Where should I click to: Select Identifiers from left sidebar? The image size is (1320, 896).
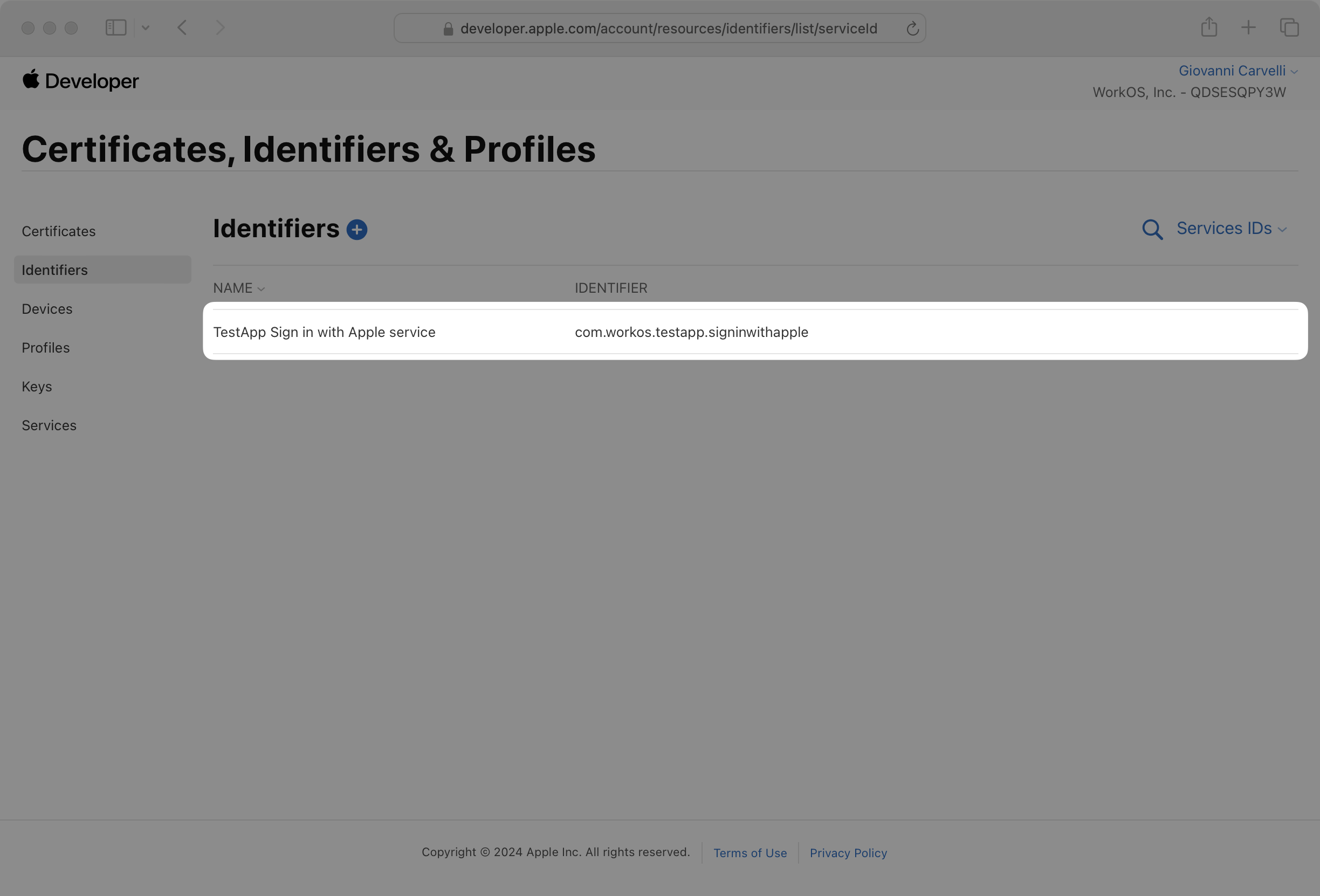pyautogui.click(x=55, y=269)
